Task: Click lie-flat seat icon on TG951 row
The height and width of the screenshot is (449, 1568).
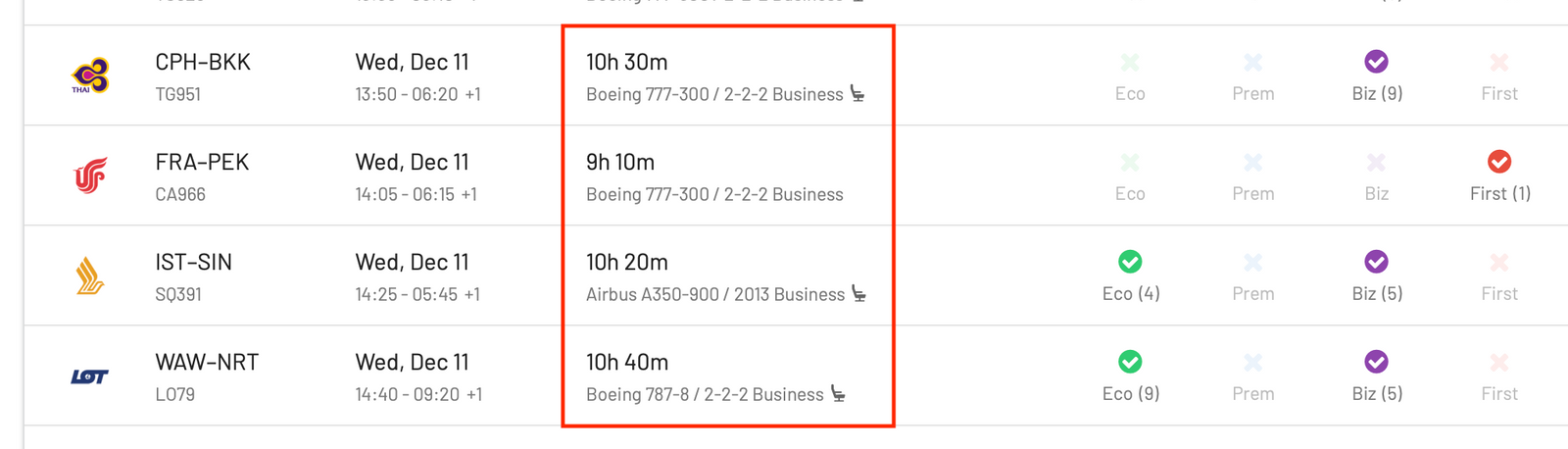Action: click(x=857, y=94)
